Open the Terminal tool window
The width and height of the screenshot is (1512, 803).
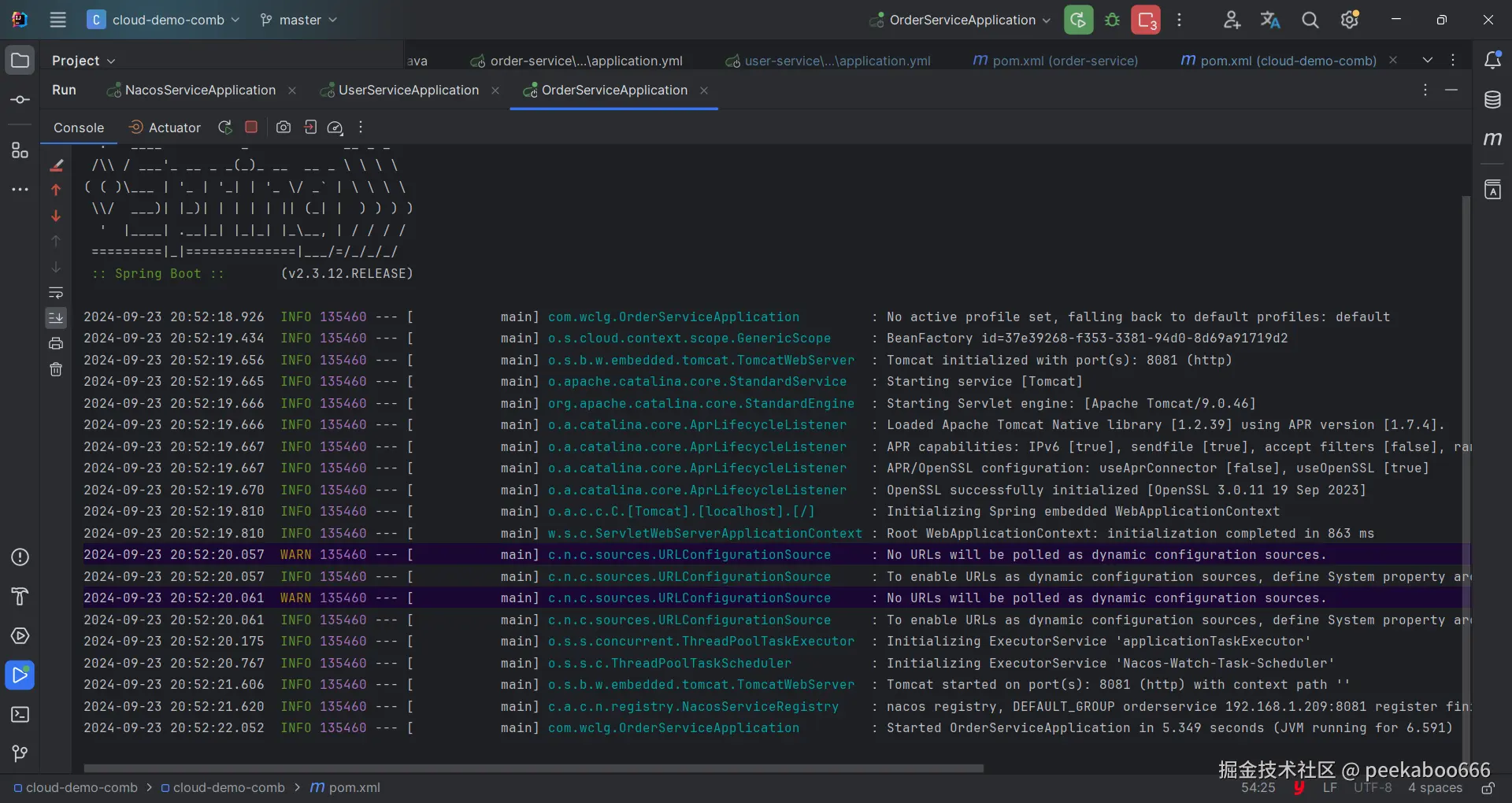[20, 715]
